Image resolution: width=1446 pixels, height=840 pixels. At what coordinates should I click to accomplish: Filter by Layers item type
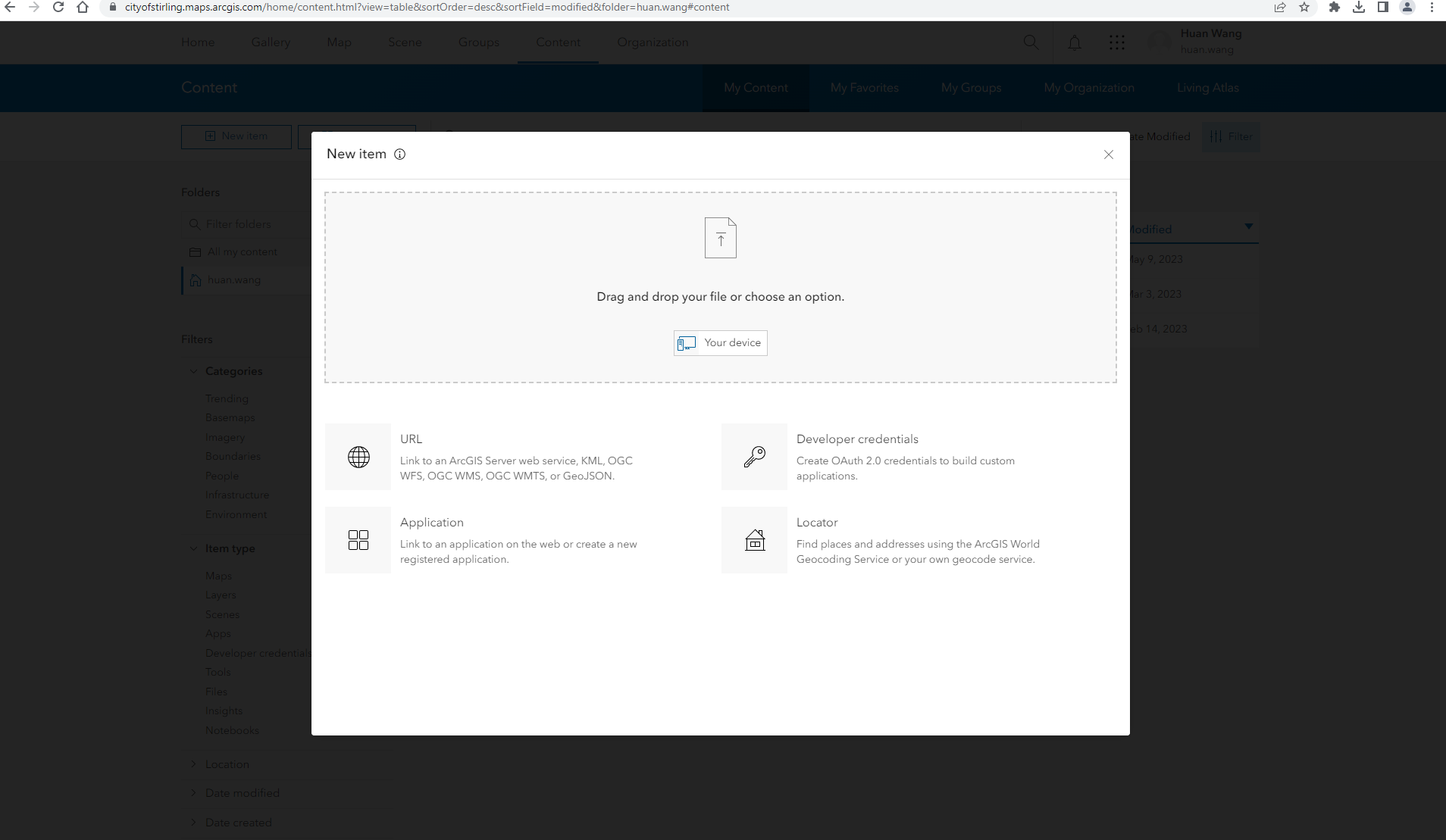click(x=221, y=595)
